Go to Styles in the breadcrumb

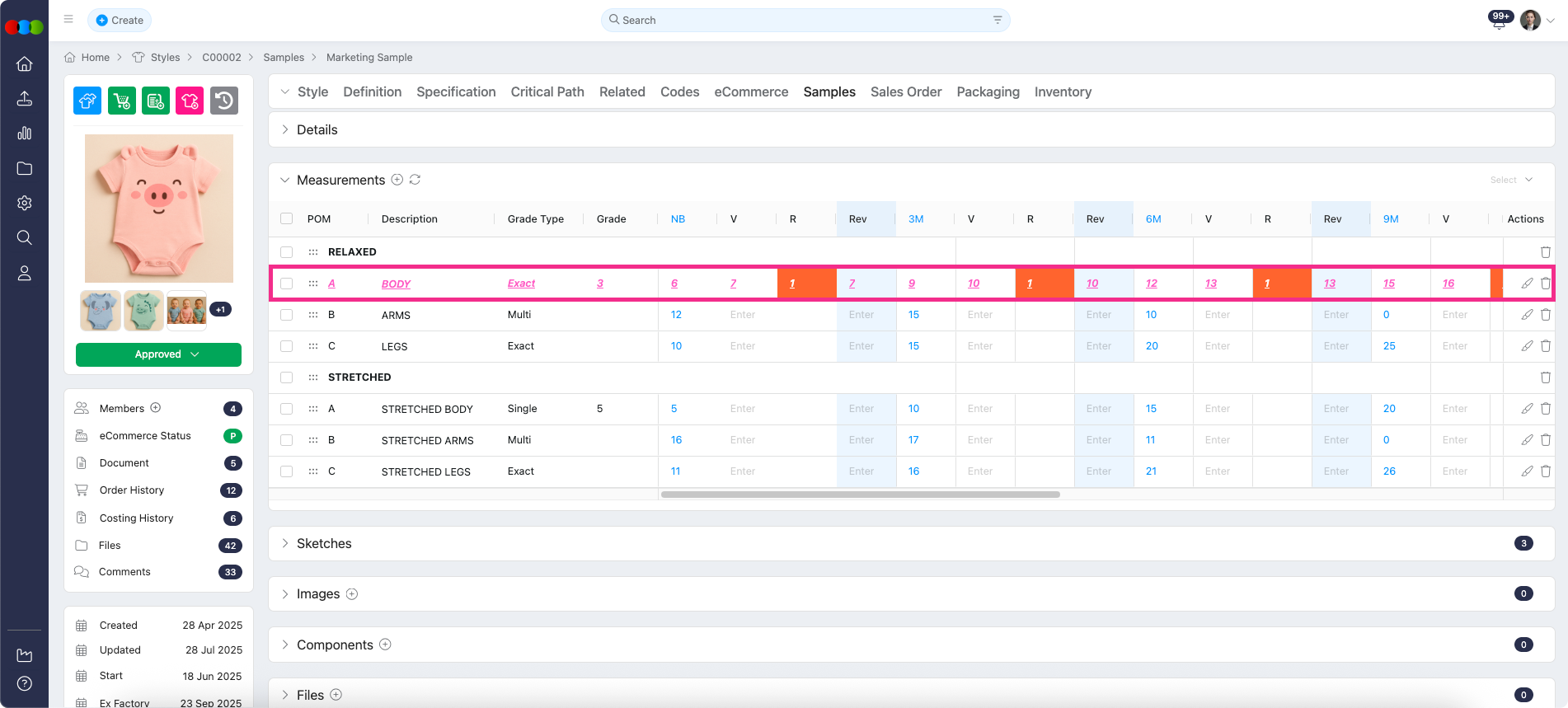[x=165, y=58]
